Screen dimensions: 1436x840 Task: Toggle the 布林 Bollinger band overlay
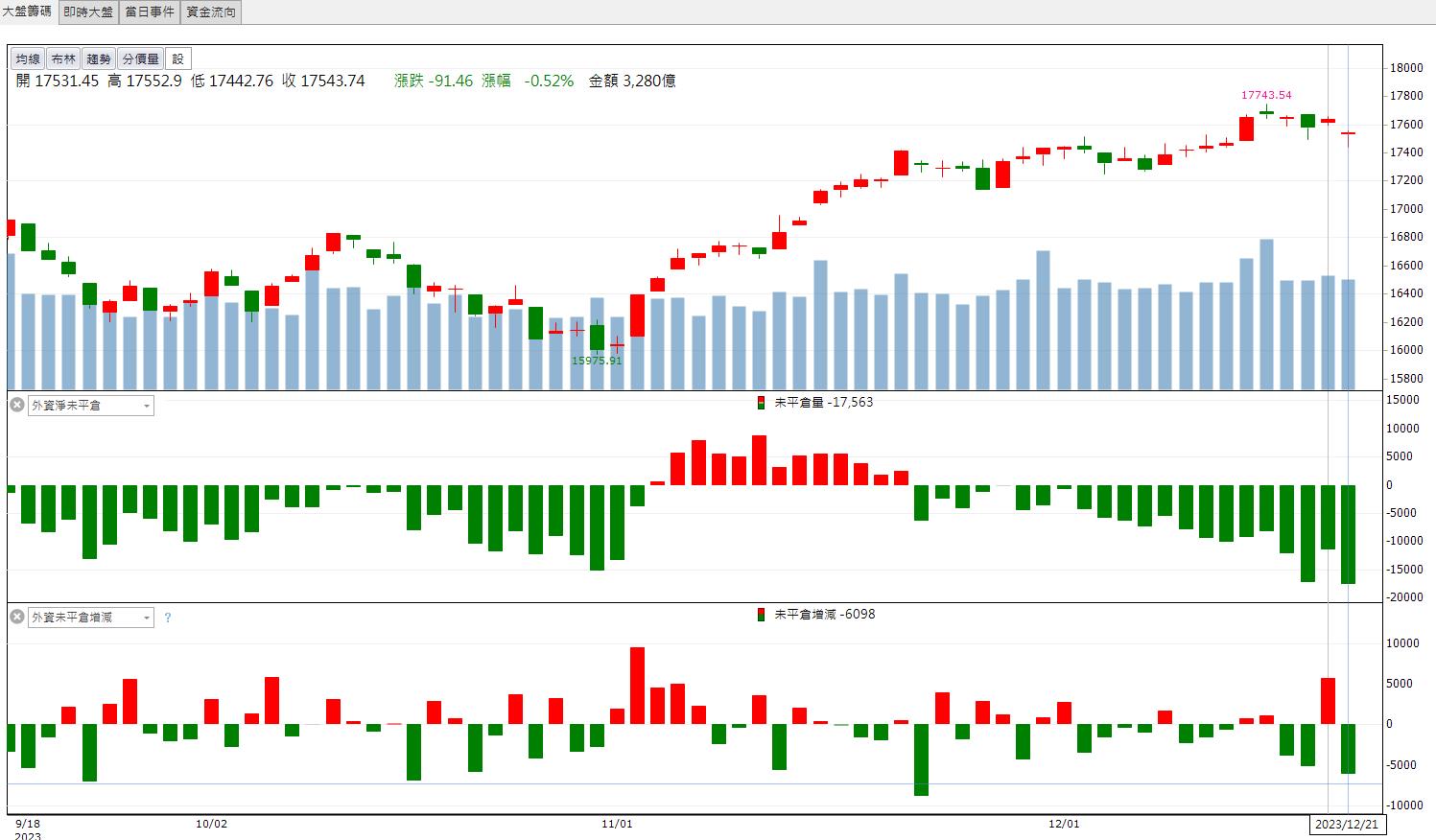click(63, 59)
